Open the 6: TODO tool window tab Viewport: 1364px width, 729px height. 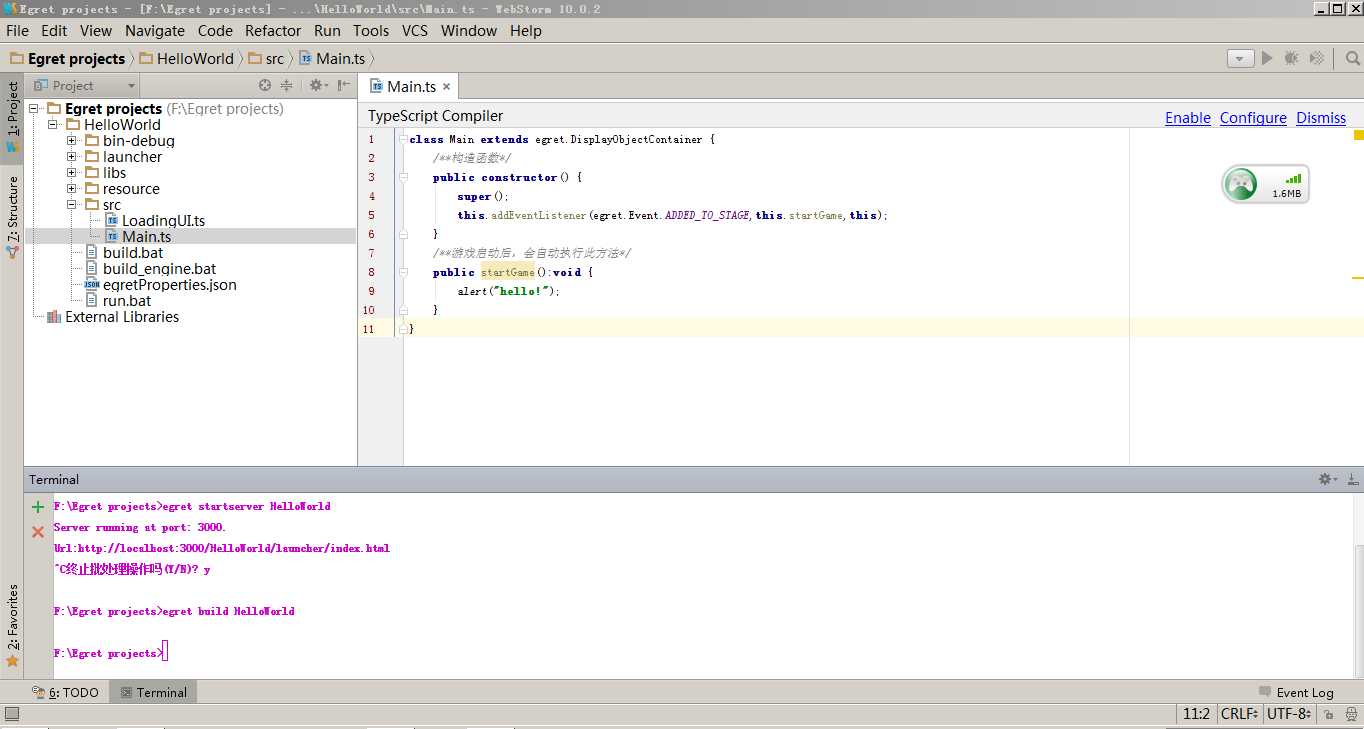click(66, 692)
